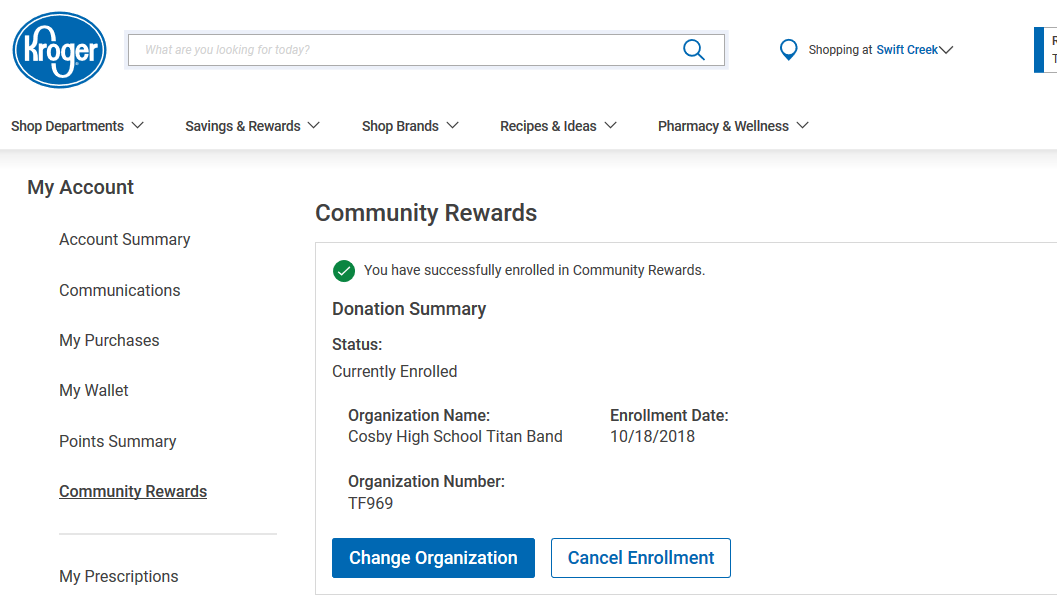The width and height of the screenshot is (1057, 608).
Task: Expand the Shop Departments menu
Action: point(78,126)
